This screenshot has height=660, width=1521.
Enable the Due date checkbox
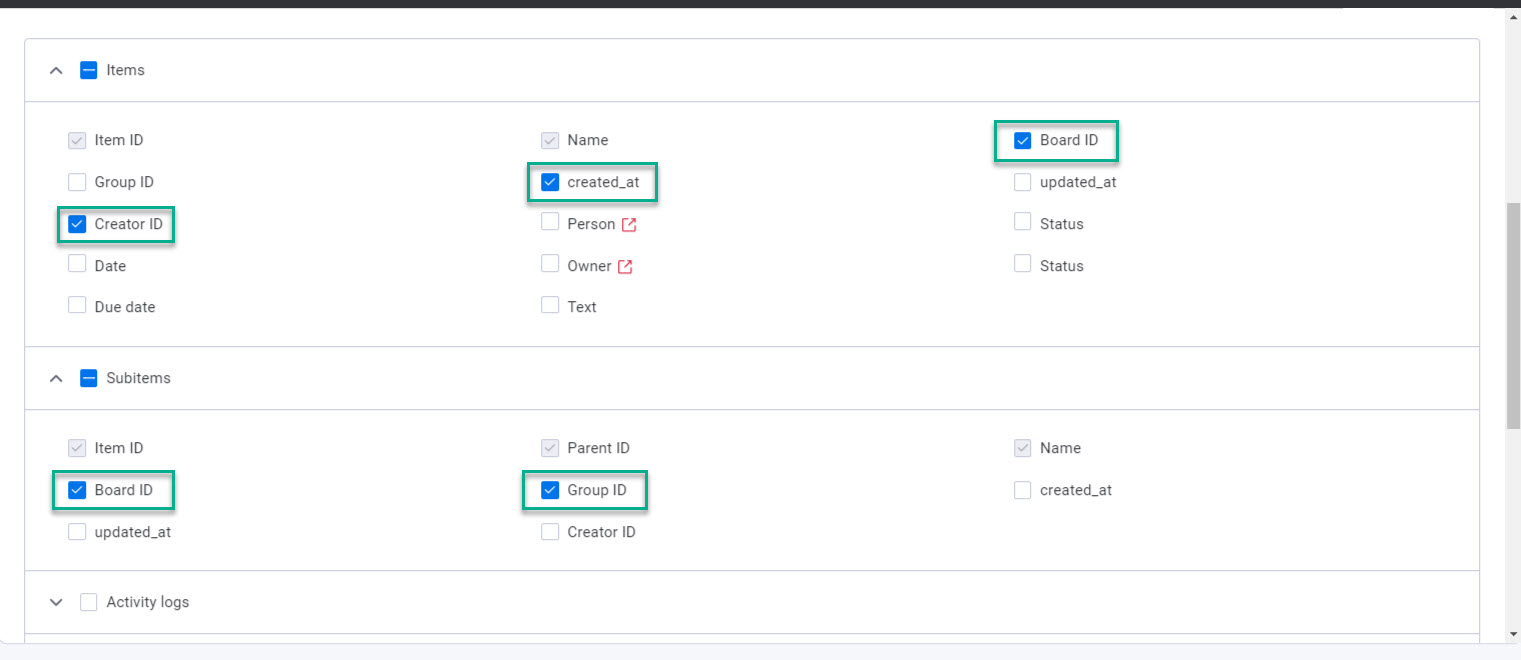click(77, 306)
